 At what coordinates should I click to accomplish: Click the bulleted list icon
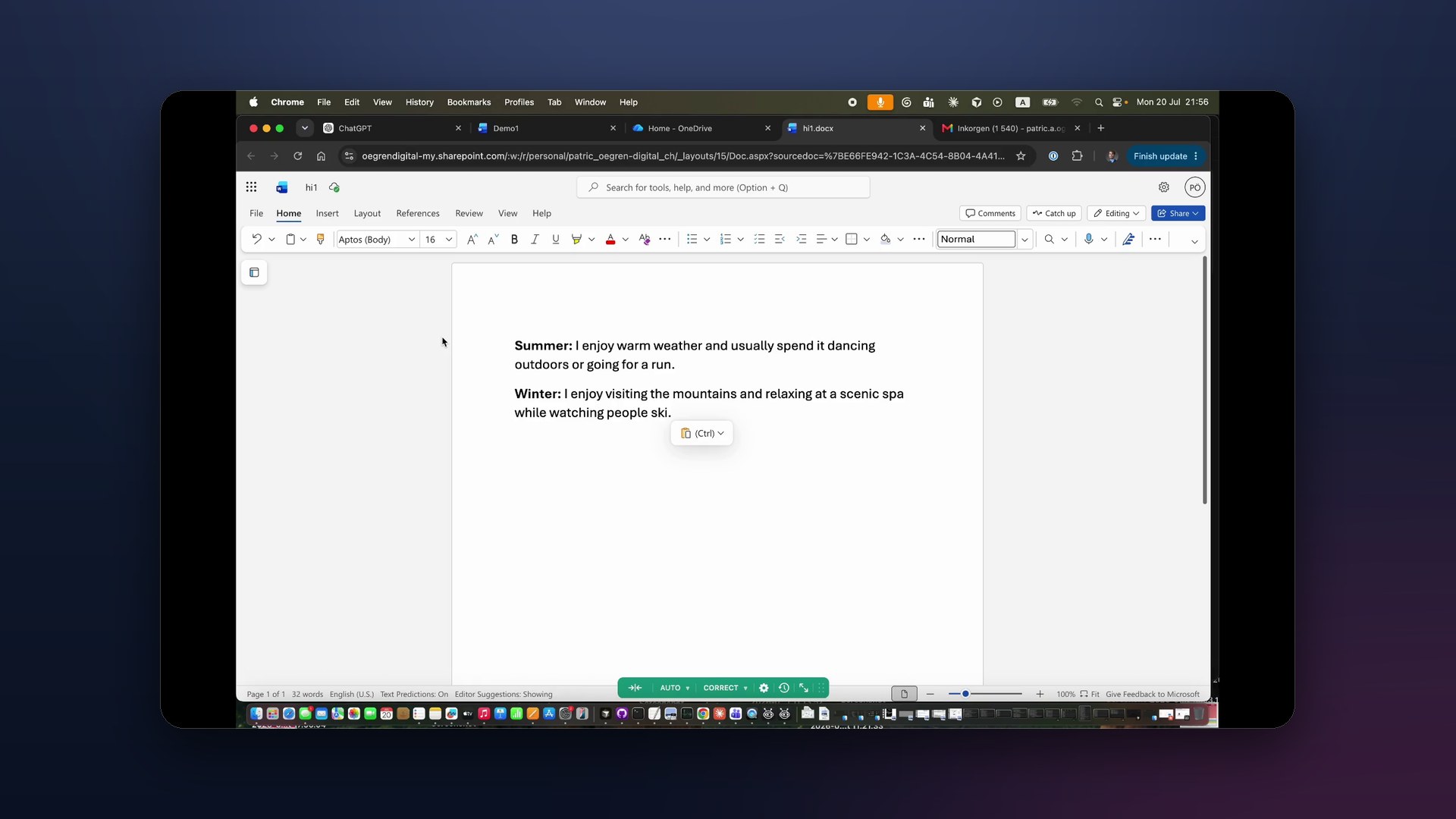pyautogui.click(x=692, y=240)
